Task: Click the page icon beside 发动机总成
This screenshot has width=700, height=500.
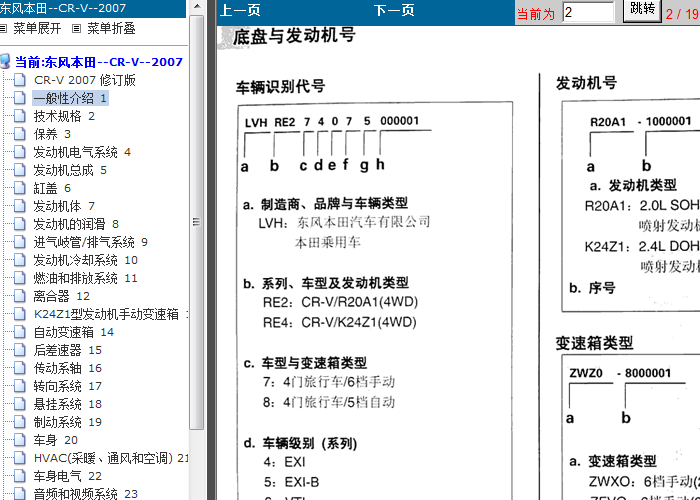Action: [20, 170]
